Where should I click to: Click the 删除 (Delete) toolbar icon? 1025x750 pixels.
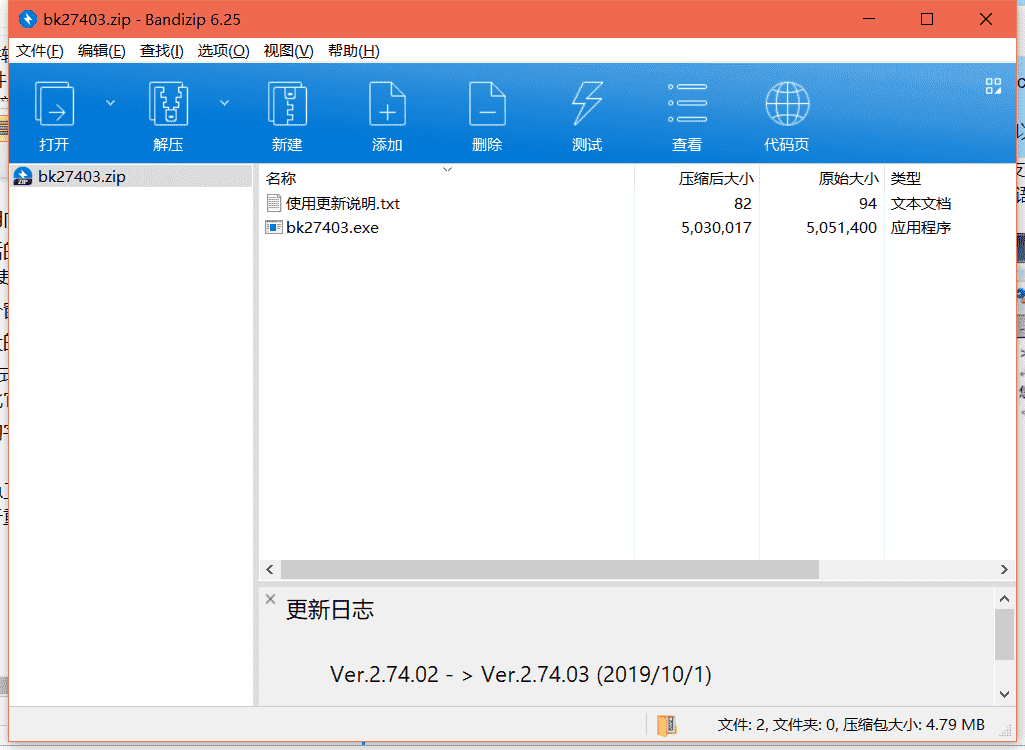pos(487,103)
